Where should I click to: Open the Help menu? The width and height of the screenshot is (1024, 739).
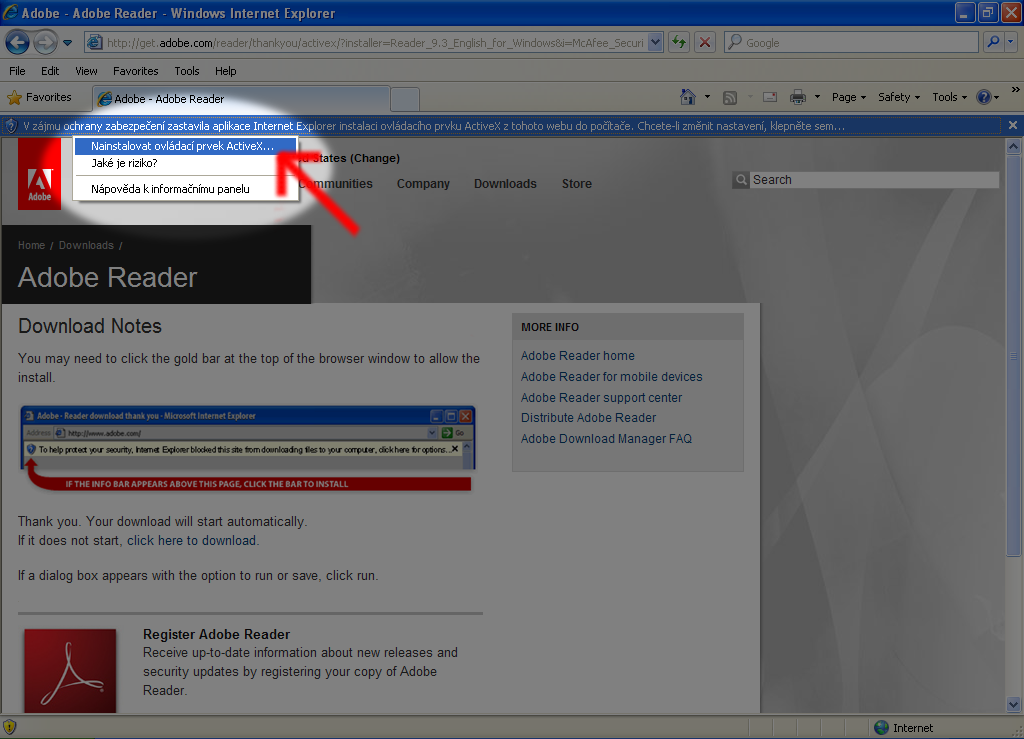pyautogui.click(x=225, y=71)
